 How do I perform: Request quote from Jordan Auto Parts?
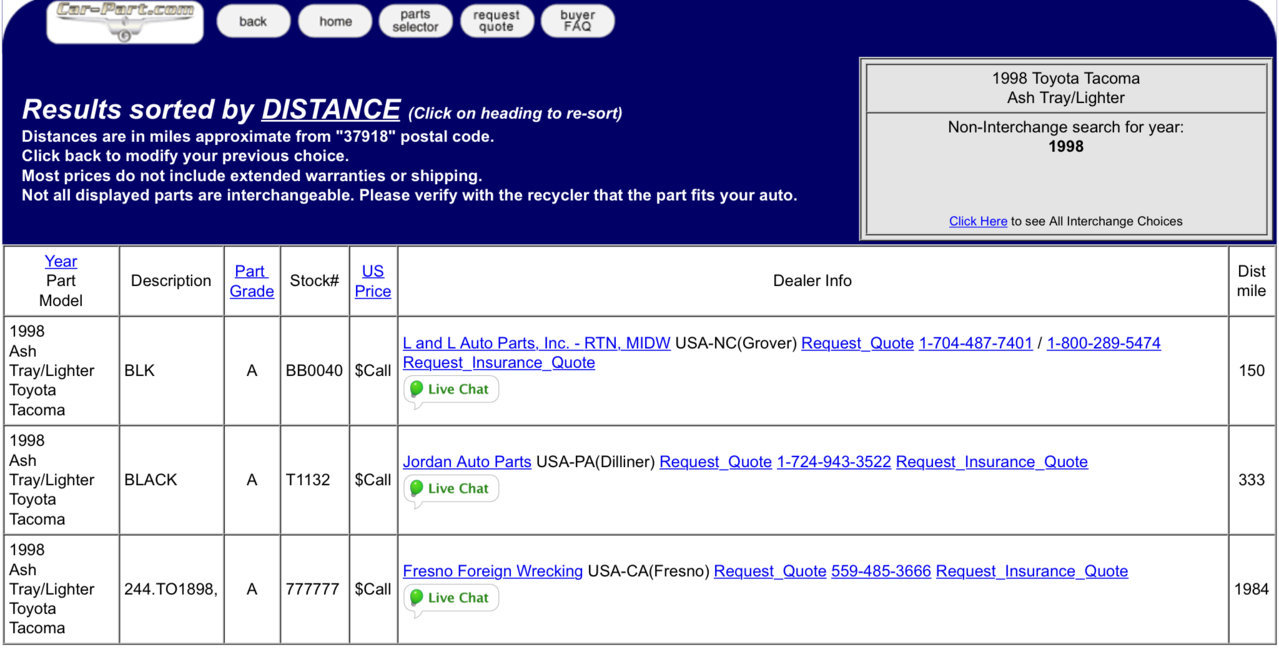pyautogui.click(x=716, y=462)
